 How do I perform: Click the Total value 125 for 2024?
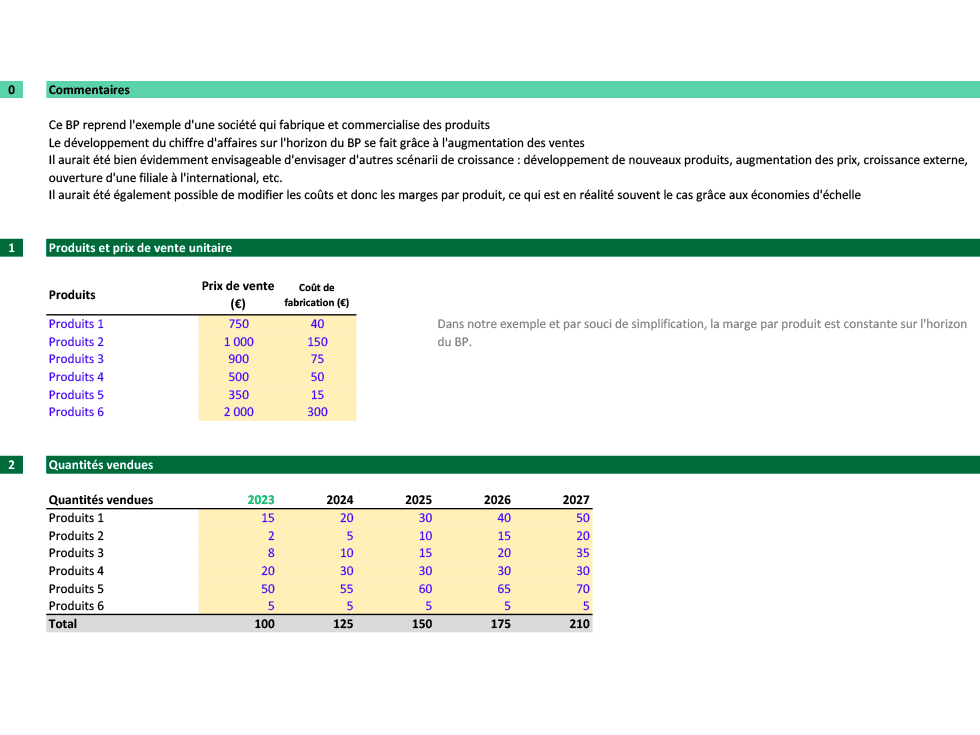pyautogui.click(x=342, y=624)
